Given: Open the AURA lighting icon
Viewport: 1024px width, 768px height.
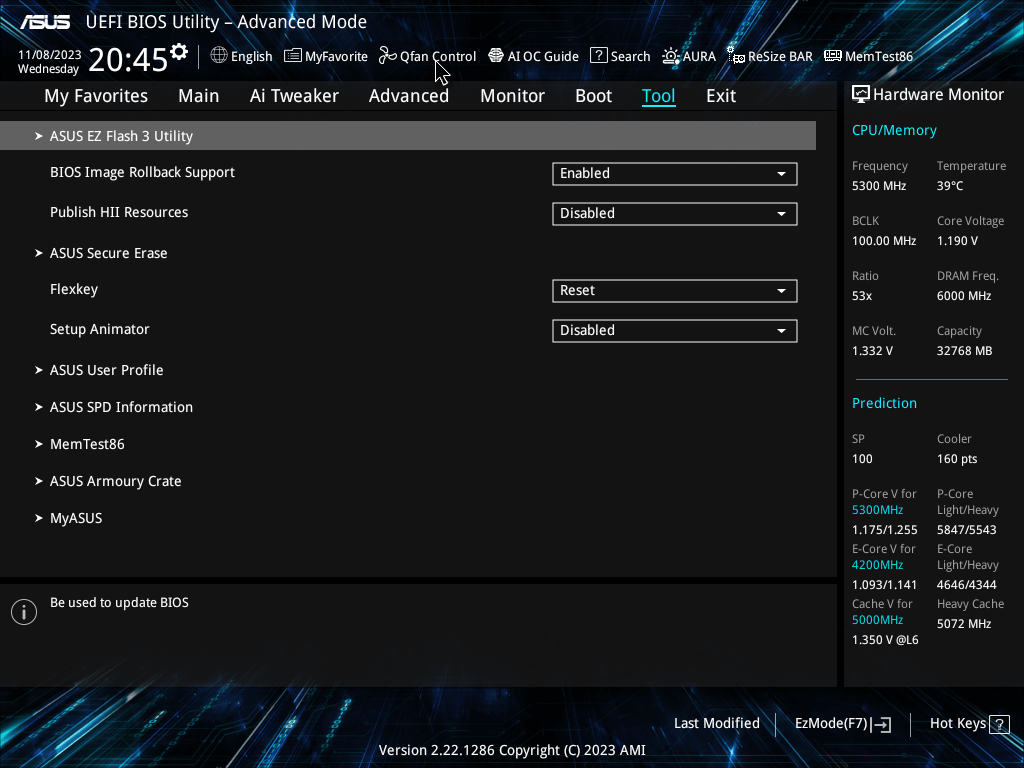Looking at the screenshot, I should click(671, 56).
